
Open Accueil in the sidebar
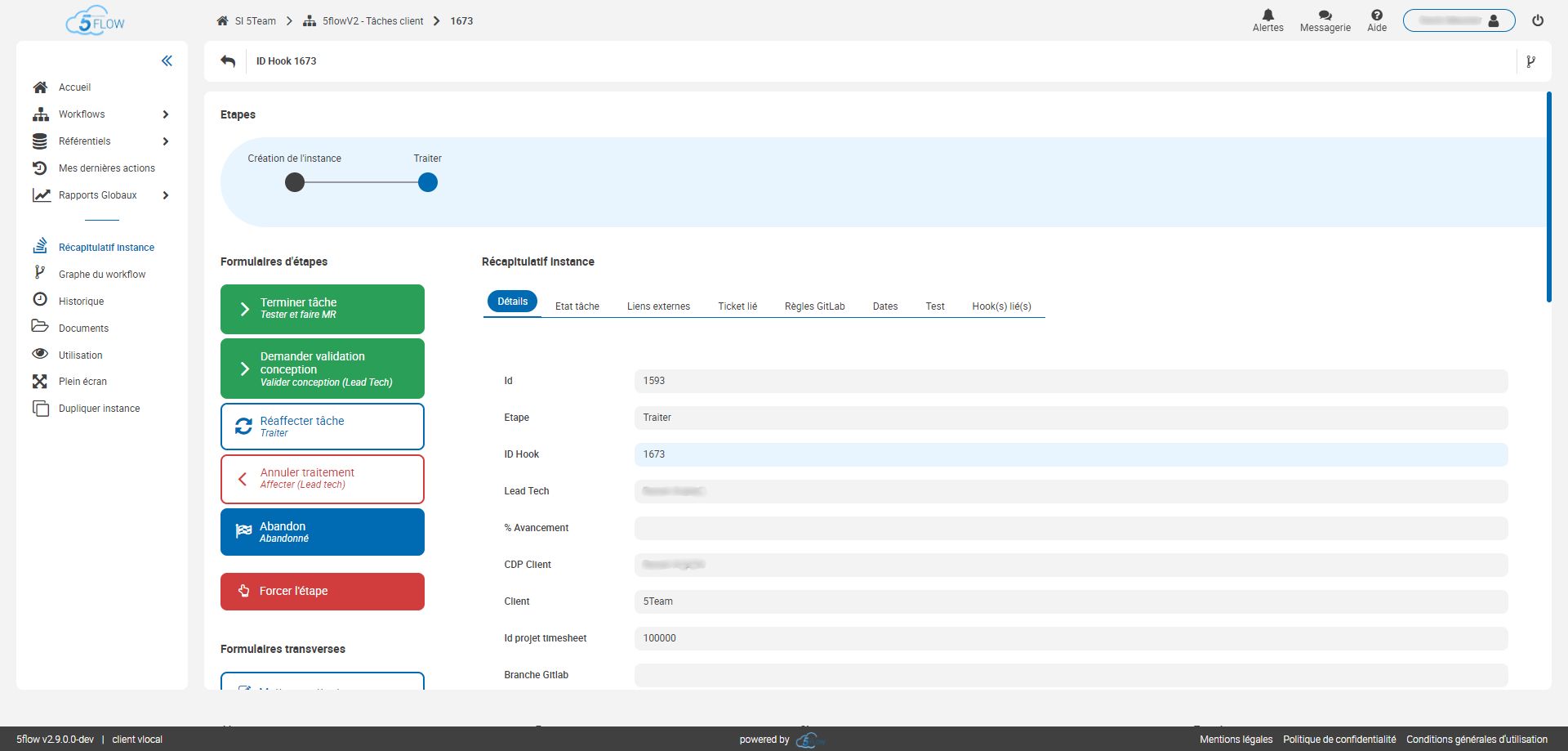tap(74, 87)
